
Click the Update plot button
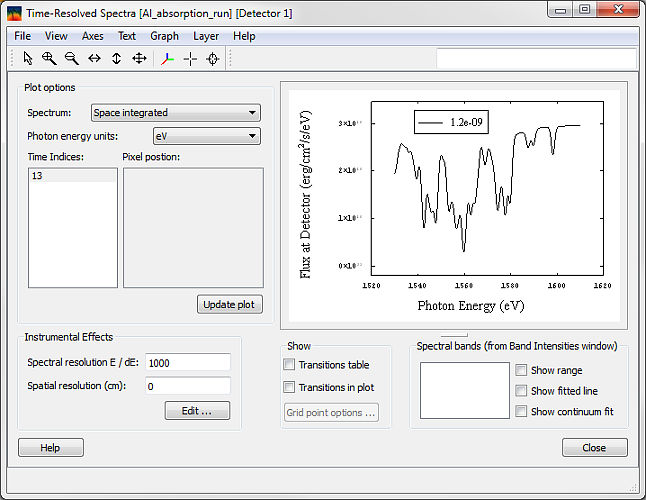[x=230, y=304]
